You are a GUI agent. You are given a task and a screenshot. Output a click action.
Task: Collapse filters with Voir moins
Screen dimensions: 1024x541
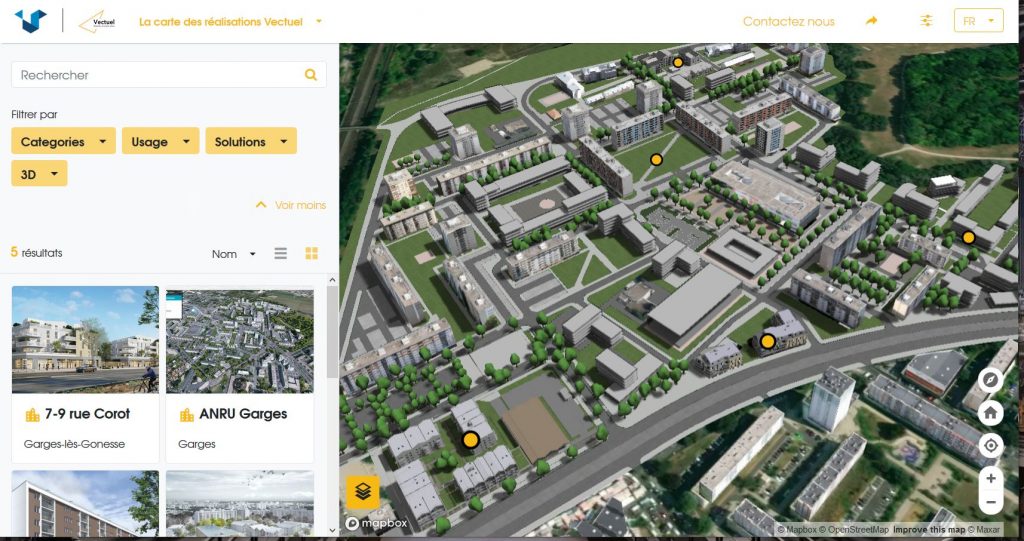[291, 205]
